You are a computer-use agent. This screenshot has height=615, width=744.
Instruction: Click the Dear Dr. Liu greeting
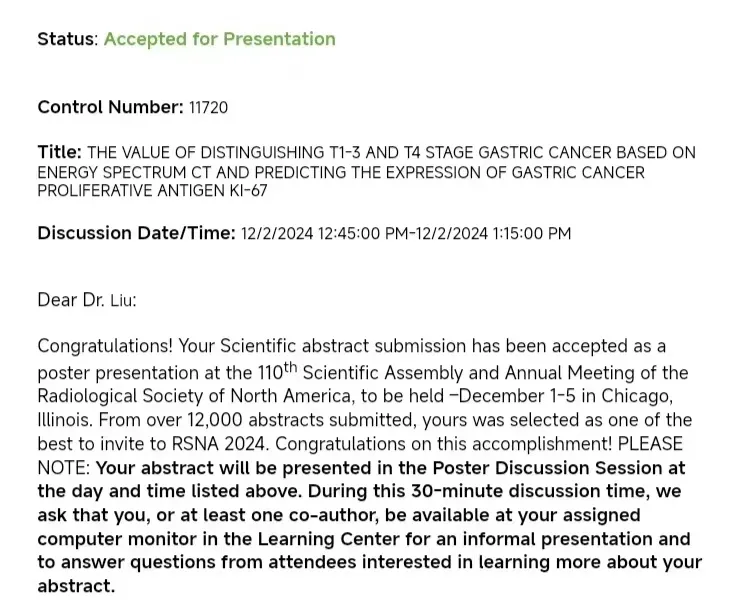pyautogui.click(x=87, y=300)
